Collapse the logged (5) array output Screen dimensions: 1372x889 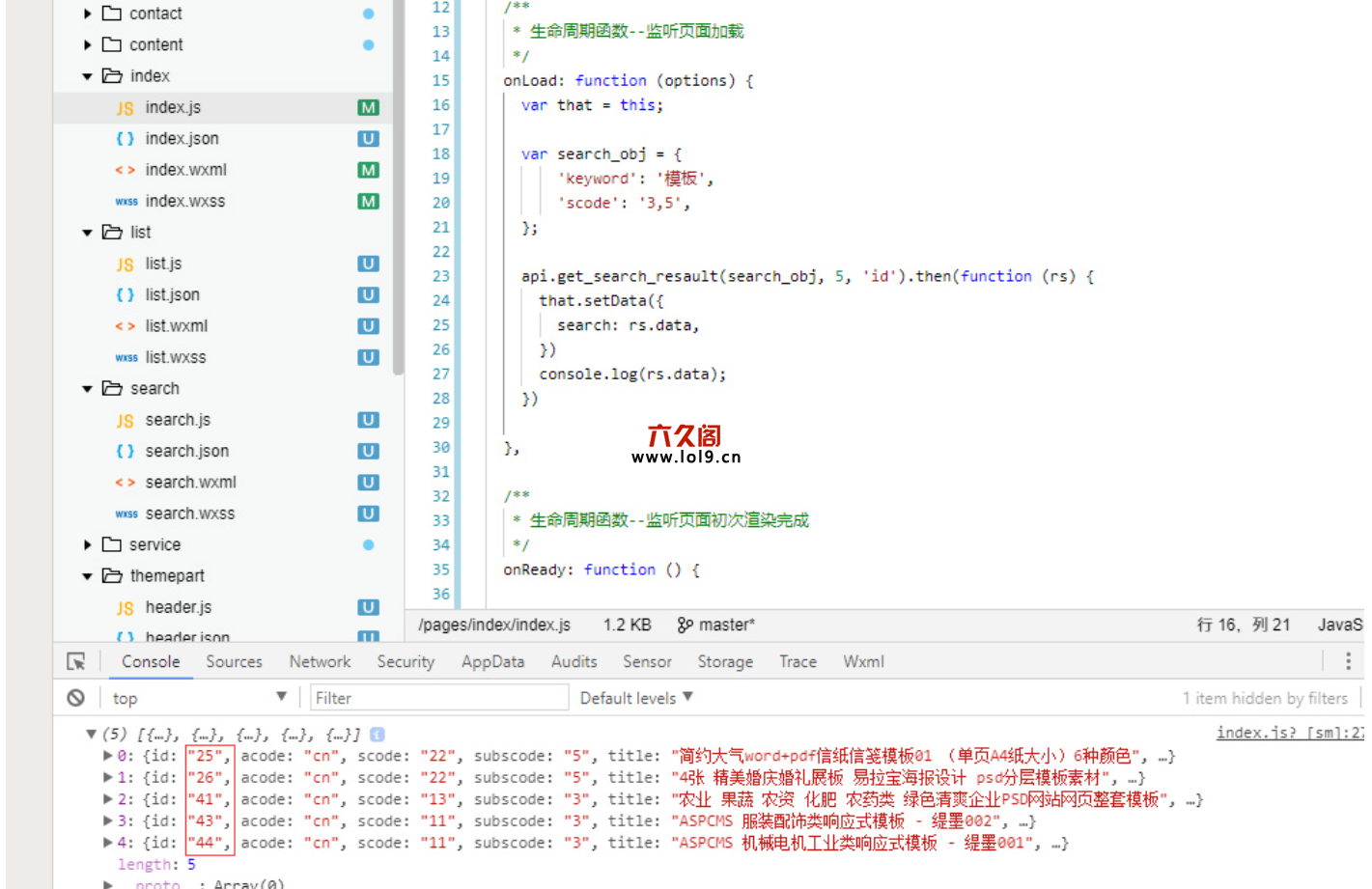91,735
